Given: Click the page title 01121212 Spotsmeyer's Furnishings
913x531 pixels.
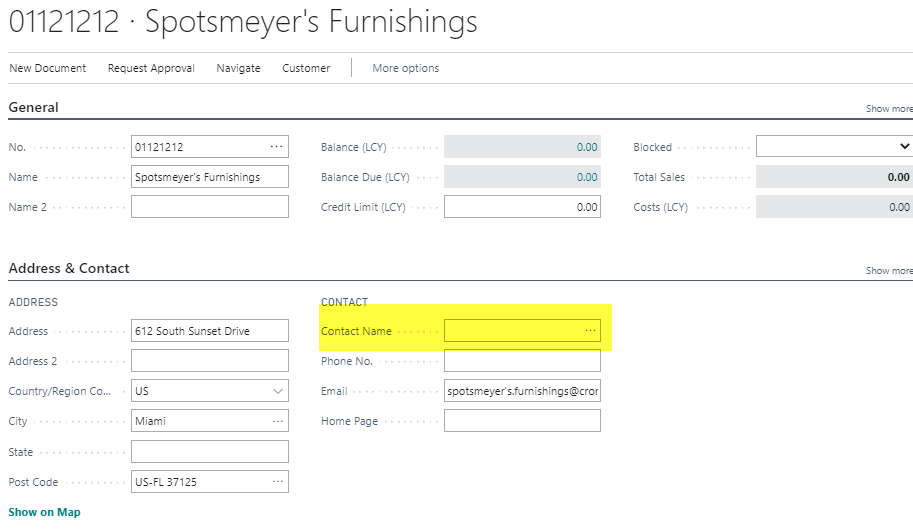Looking at the screenshot, I should coord(243,22).
